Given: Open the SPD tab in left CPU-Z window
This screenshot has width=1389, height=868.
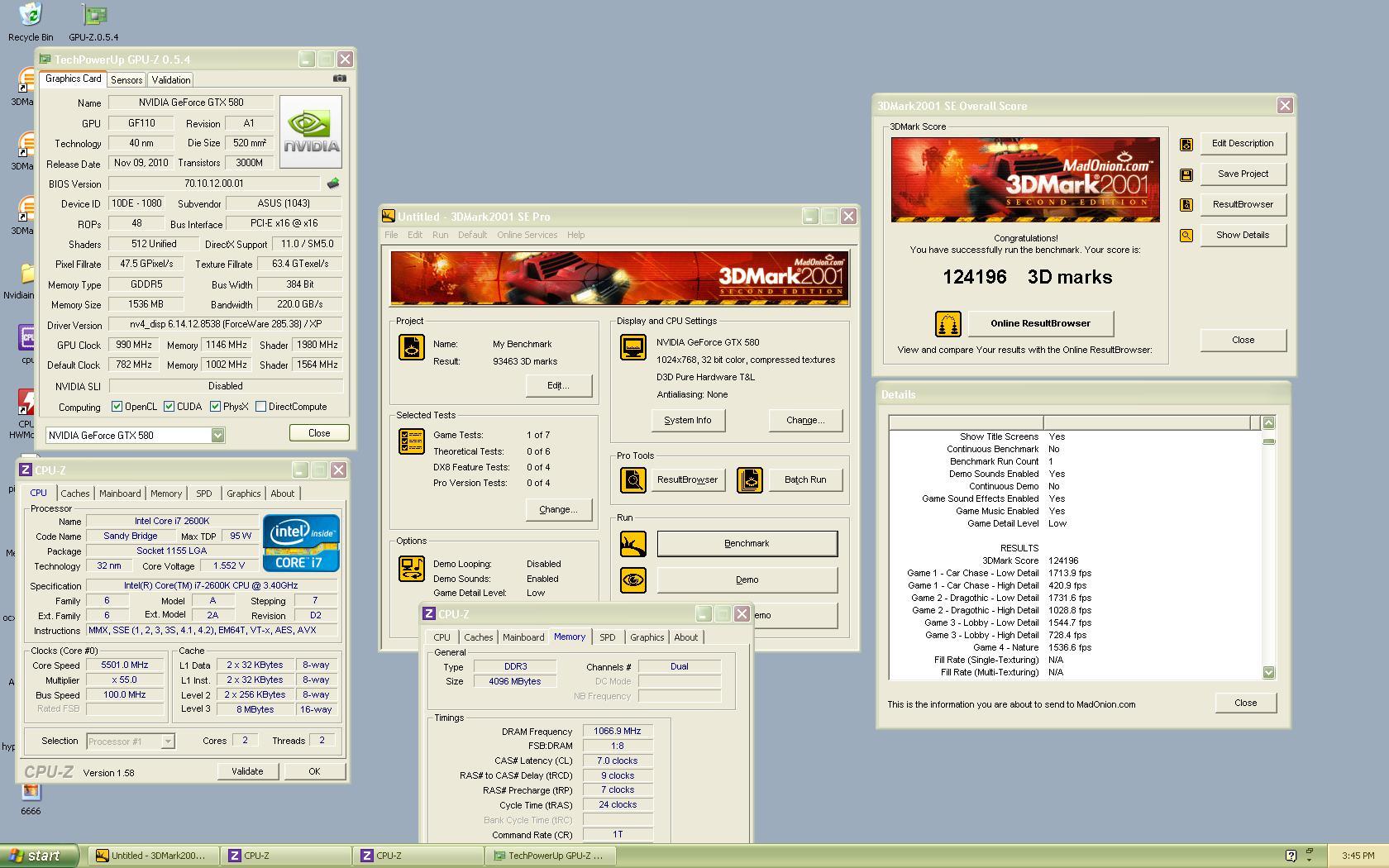Looking at the screenshot, I should click(204, 494).
